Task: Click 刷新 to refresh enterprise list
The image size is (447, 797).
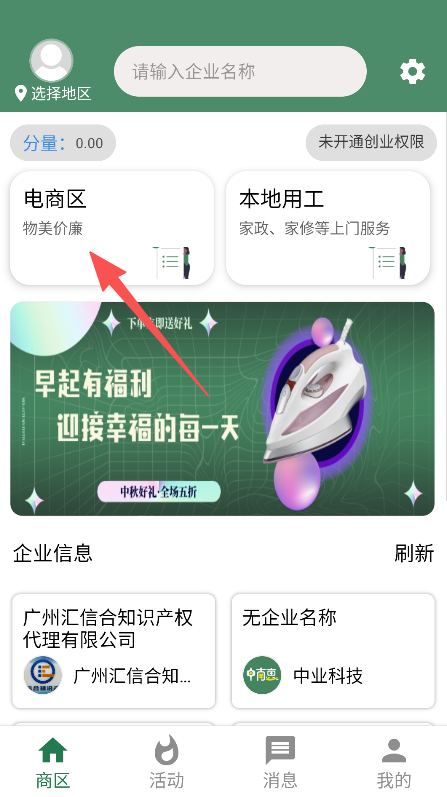Action: pos(414,553)
